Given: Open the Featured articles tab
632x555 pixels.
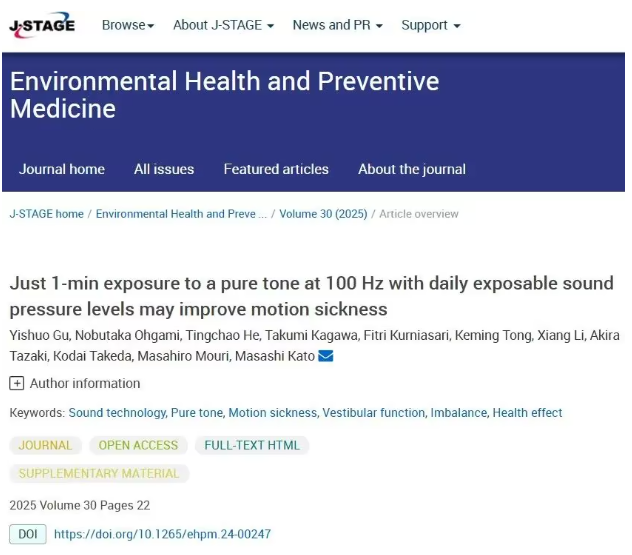Looking at the screenshot, I should (x=276, y=169).
